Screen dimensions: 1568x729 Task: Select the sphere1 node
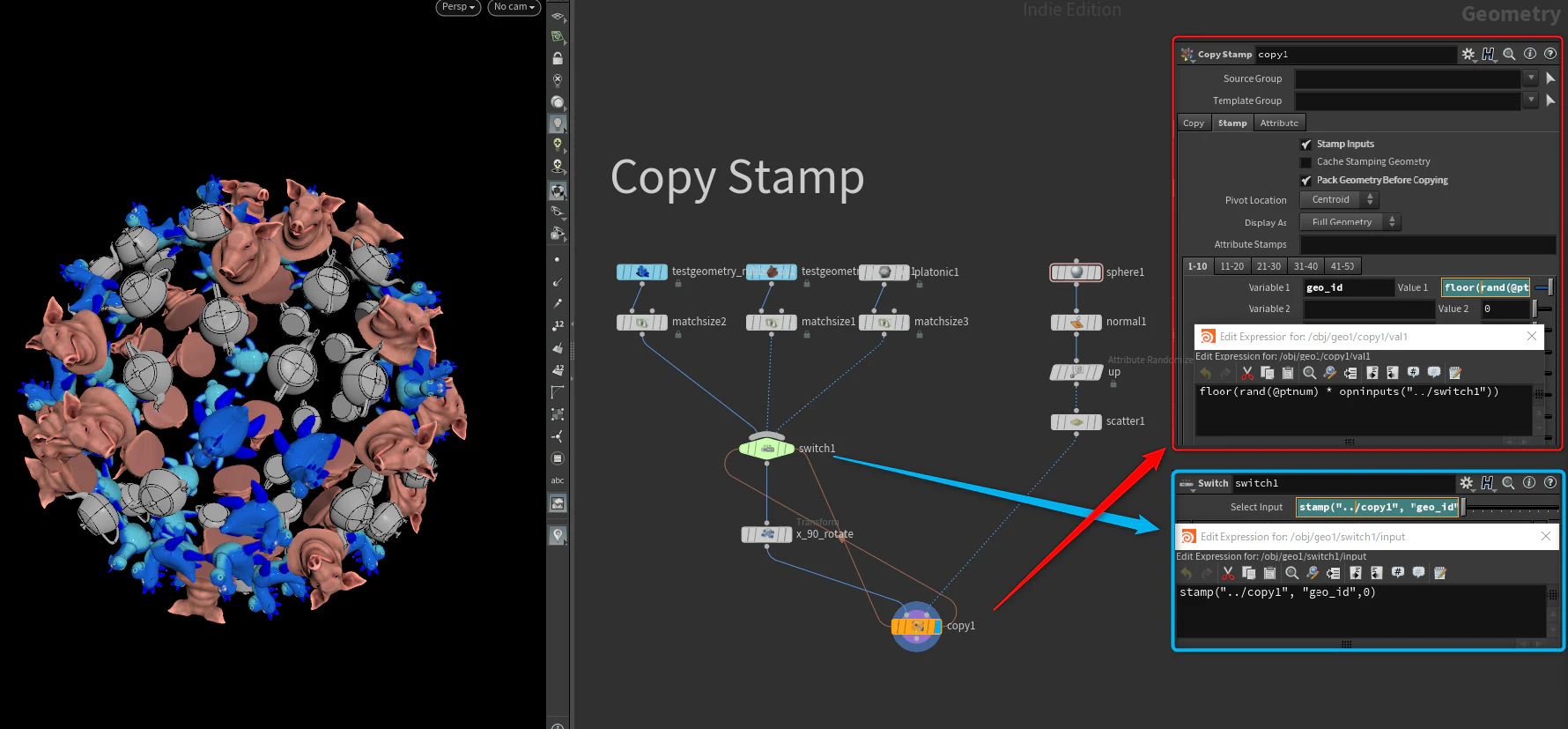1076,272
